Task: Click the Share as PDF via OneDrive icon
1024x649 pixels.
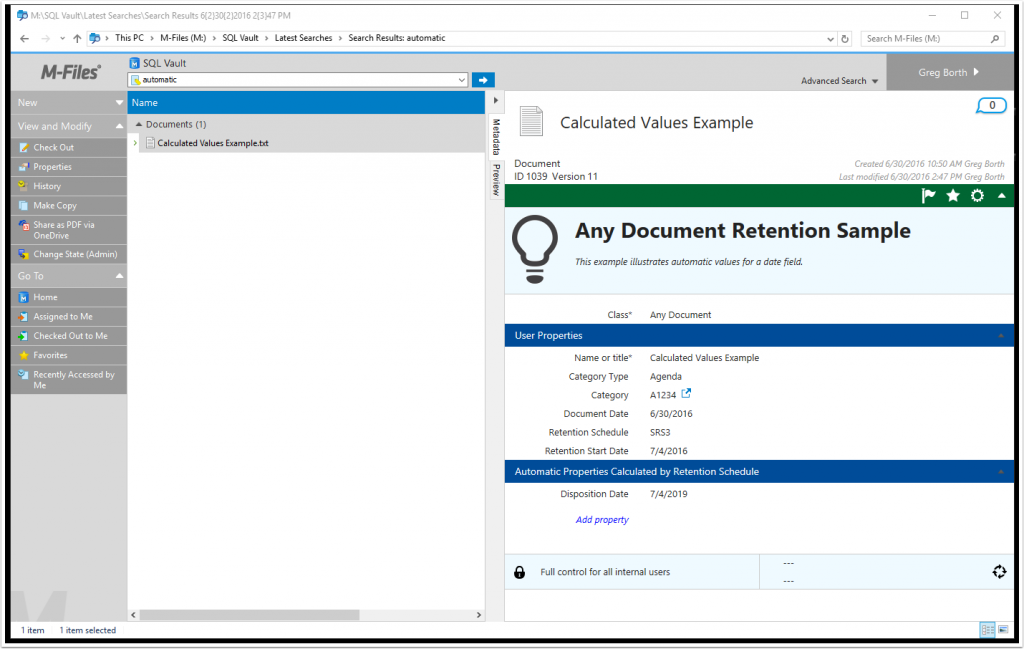Action: click(x=22, y=223)
